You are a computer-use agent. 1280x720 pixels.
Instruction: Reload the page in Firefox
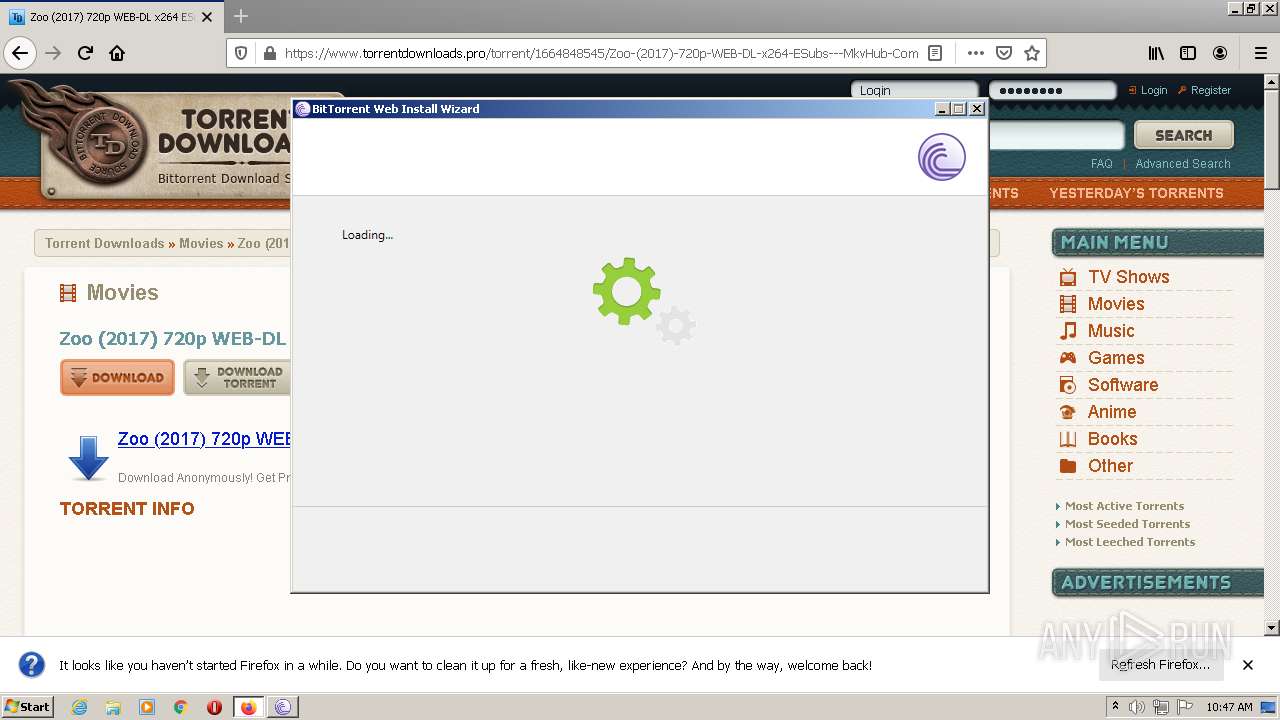tap(86, 53)
